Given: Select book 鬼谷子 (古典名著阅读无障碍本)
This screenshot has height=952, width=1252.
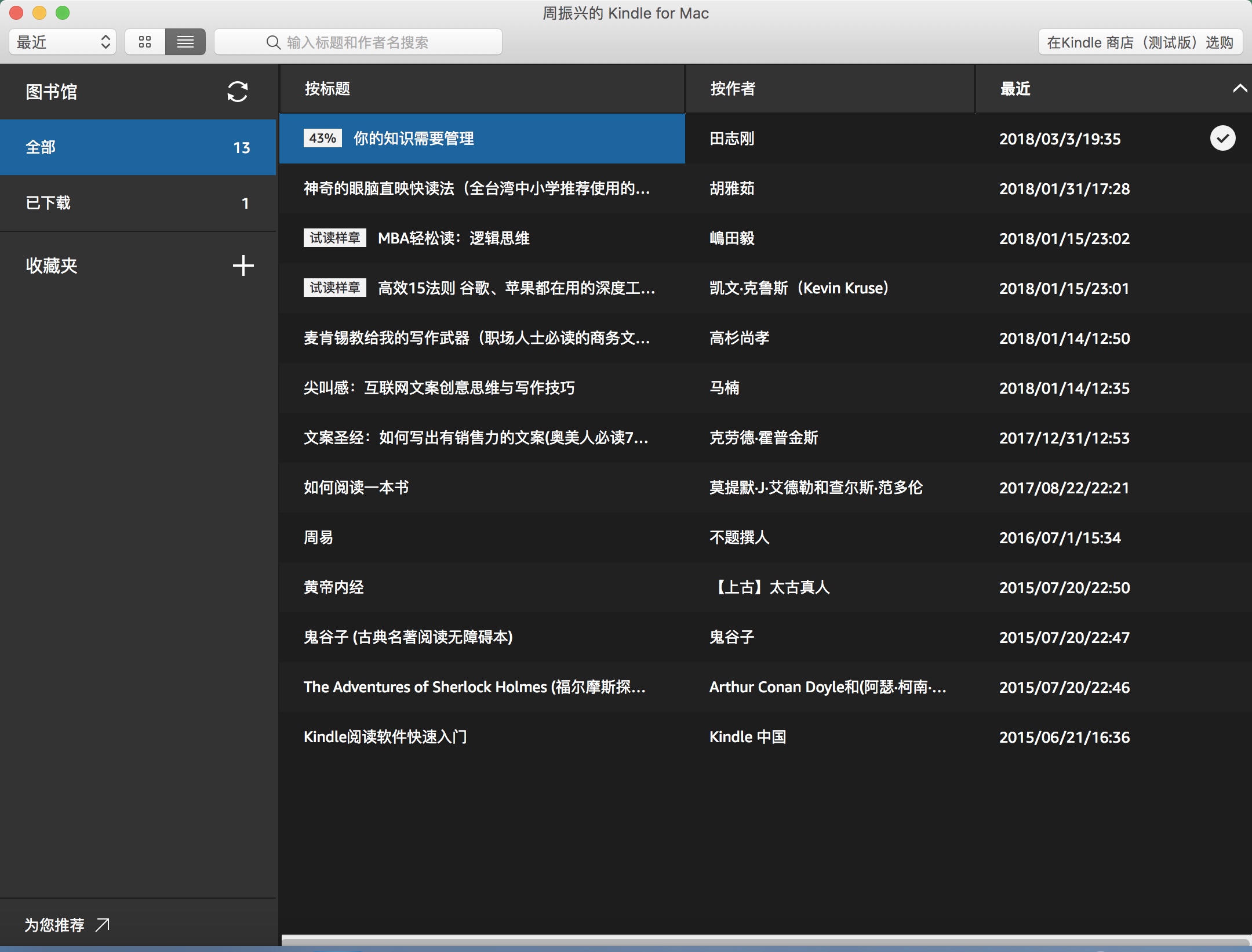Looking at the screenshot, I should tap(408, 637).
